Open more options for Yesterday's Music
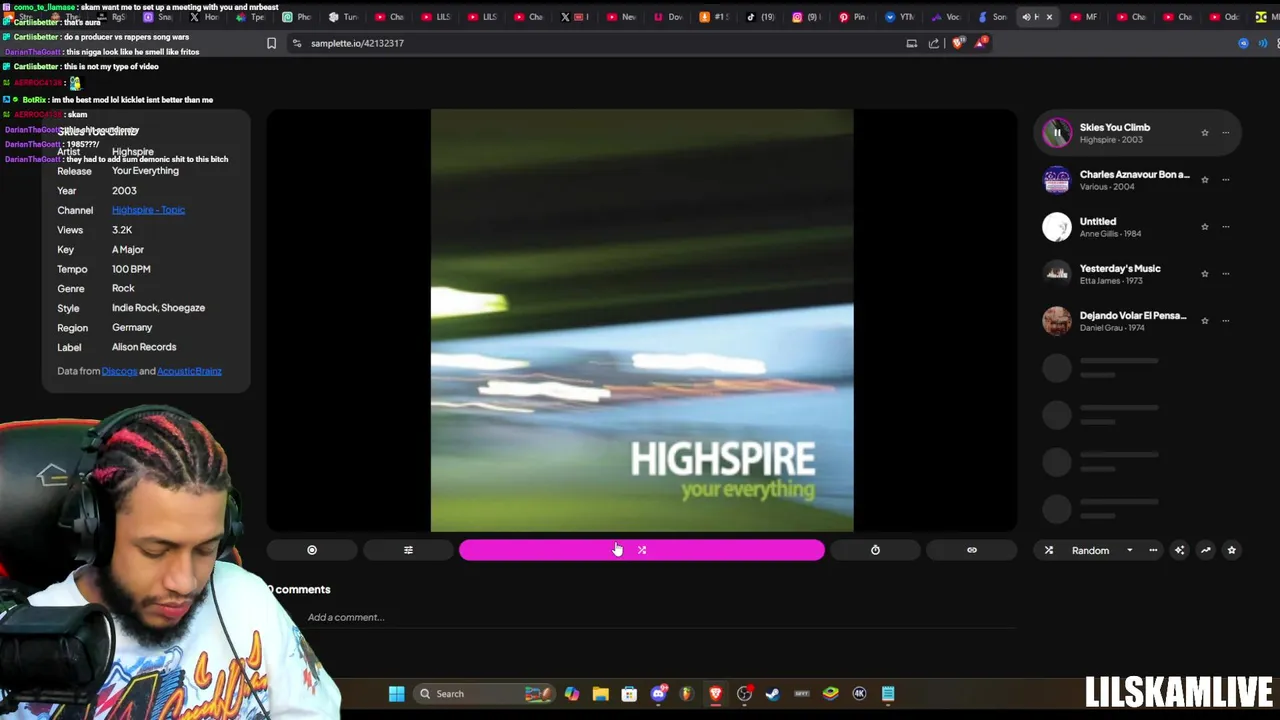1280x720 pixels. coord(1226,274)
